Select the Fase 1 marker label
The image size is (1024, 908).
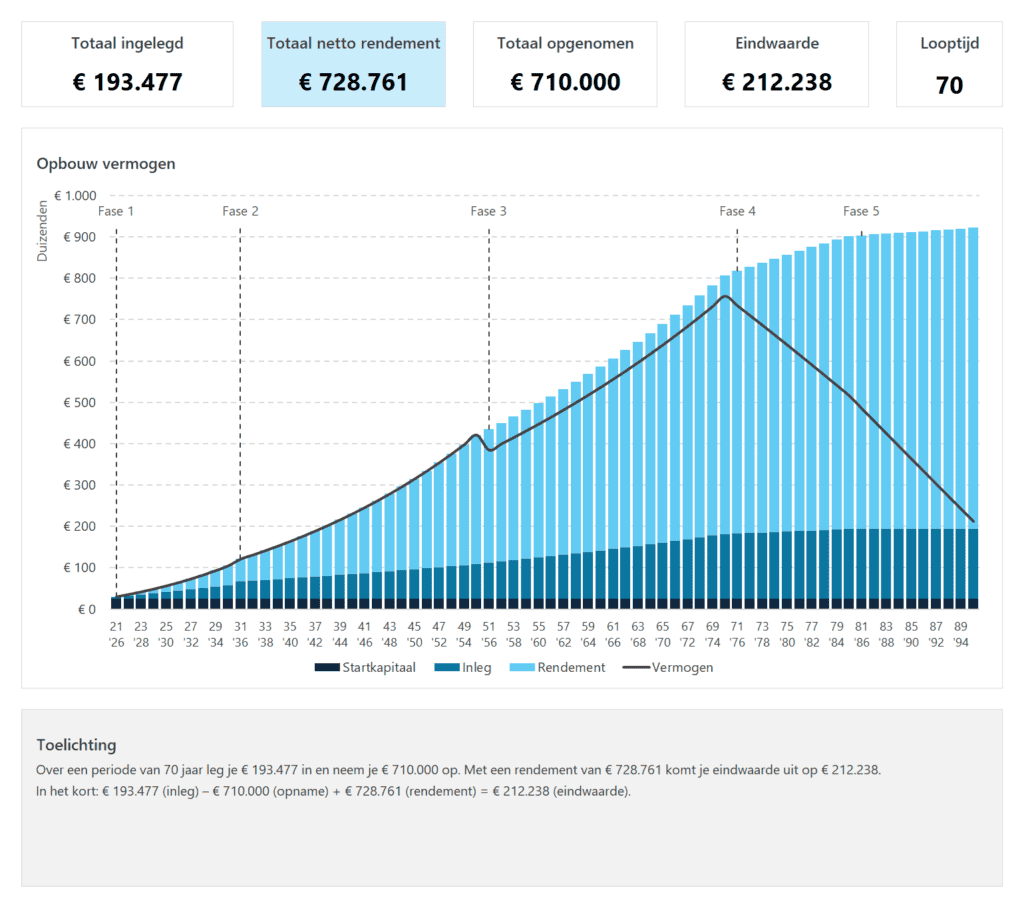tap(116, 211)
